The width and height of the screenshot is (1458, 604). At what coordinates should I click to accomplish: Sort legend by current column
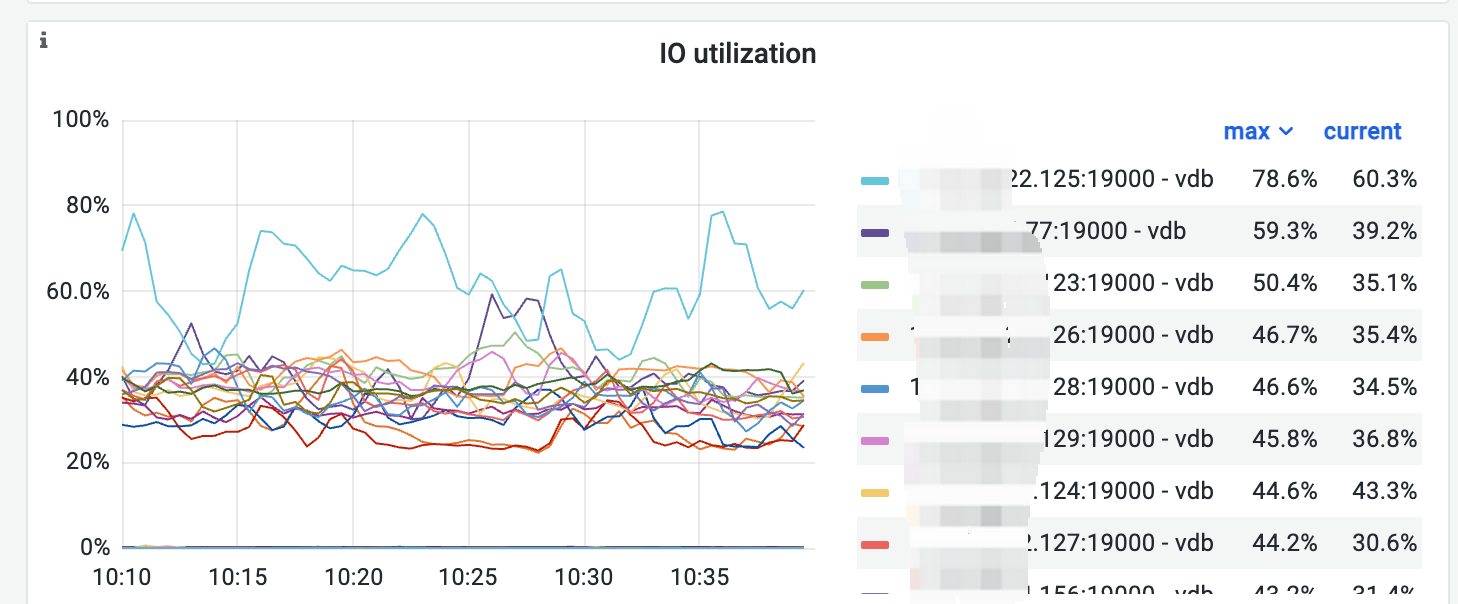pyautogui.click(x=1362, y=131)
